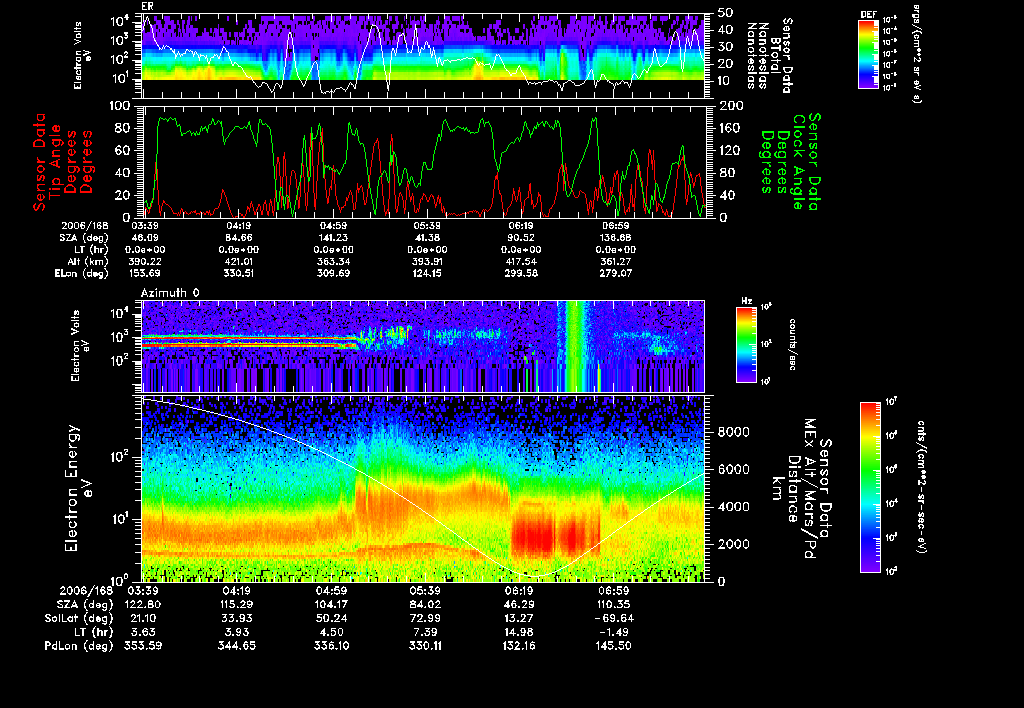Click the SolLat (deg) row label
Viewport: 1024px width, 708px height.
tap(78, 618)
